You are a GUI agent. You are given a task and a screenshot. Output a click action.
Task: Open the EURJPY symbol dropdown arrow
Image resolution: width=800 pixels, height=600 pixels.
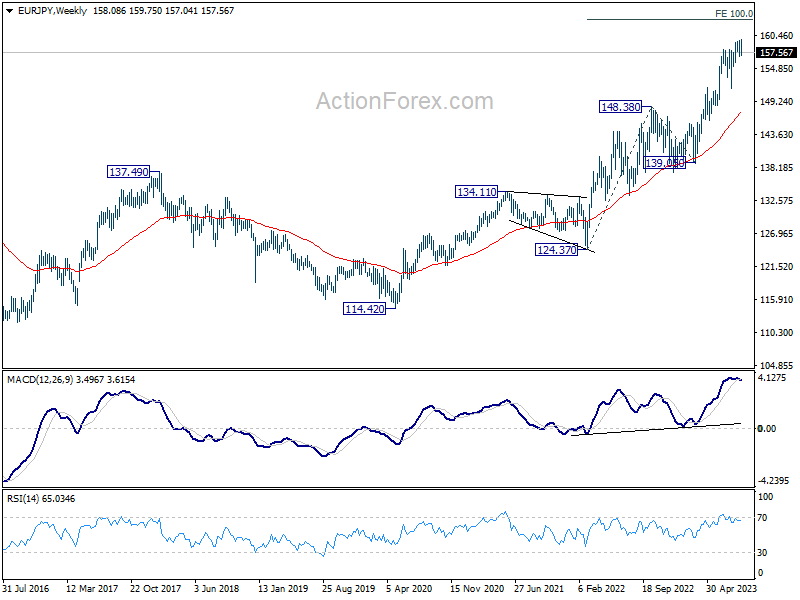9,11
